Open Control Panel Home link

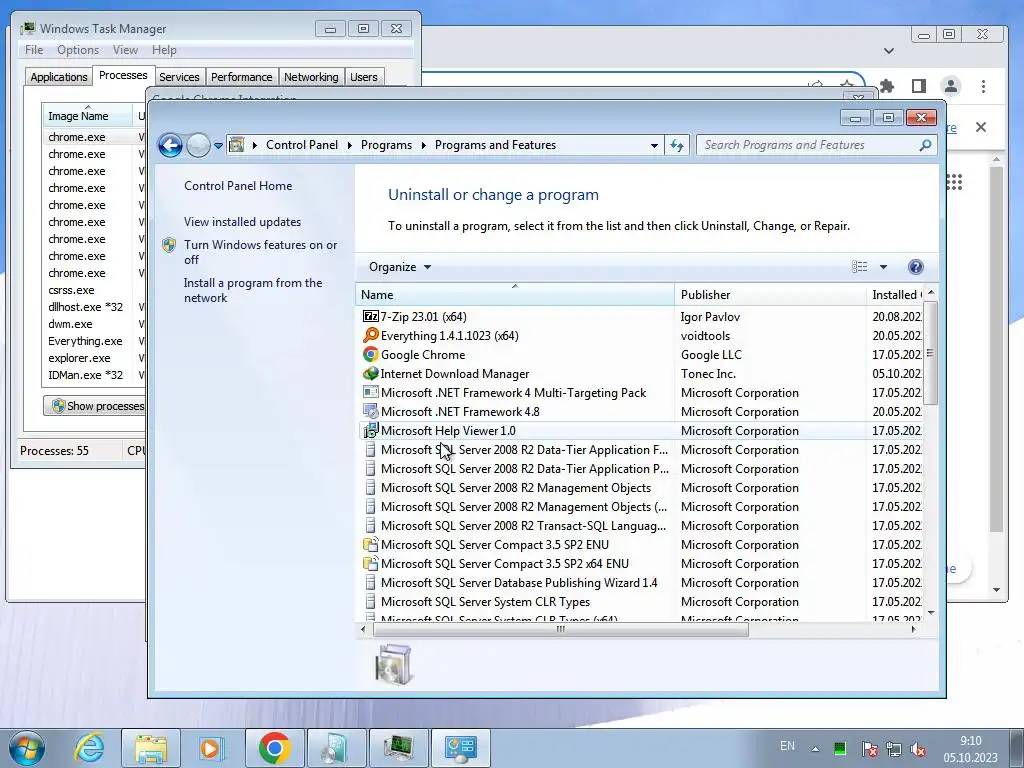(x=238, y=185)
